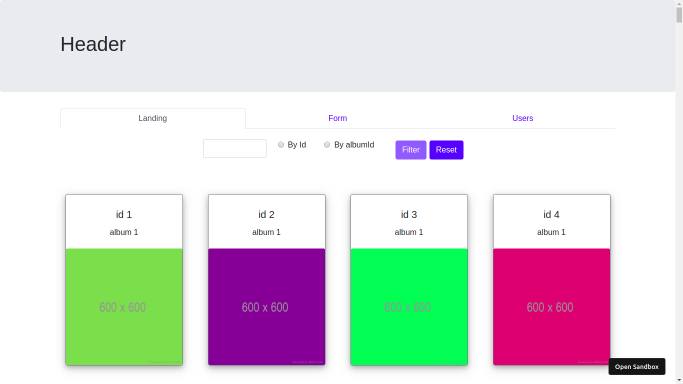Viewport: 683px width, 384px height.
Task: Click the "id 1" card title
Action: 124,215
